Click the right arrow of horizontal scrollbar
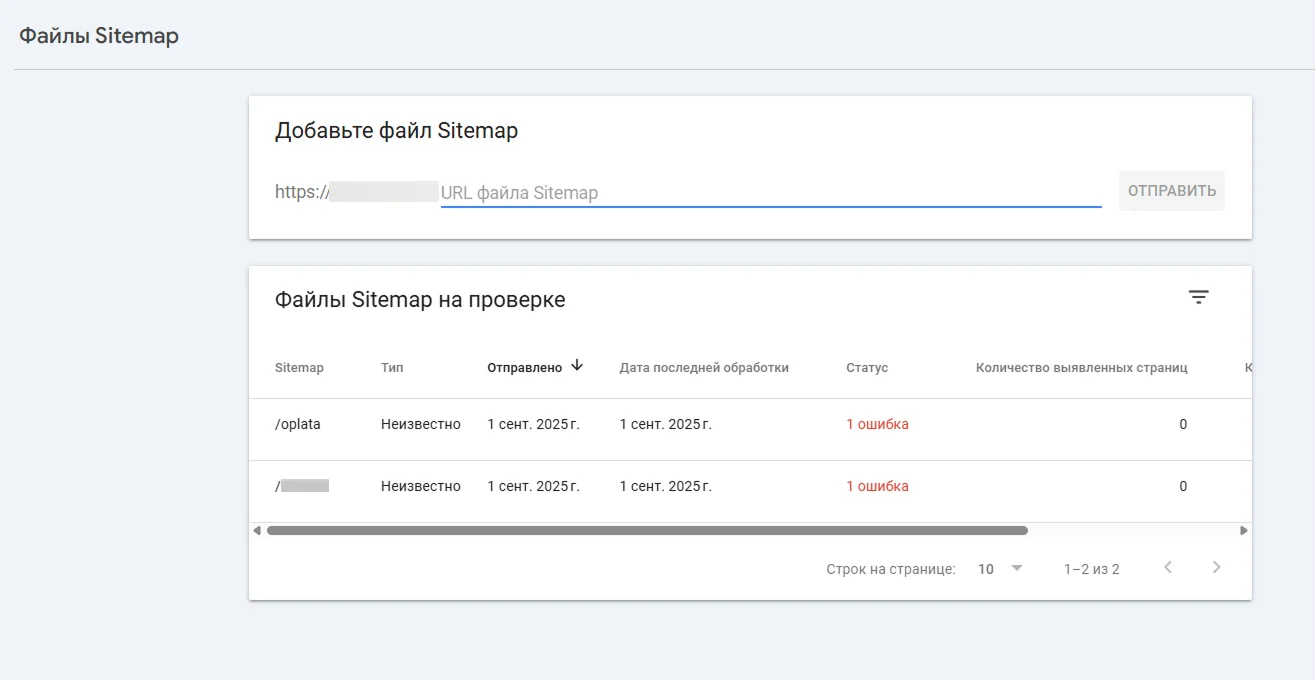The height and width of the screenshot is (680, 1315). (1243, 531)
